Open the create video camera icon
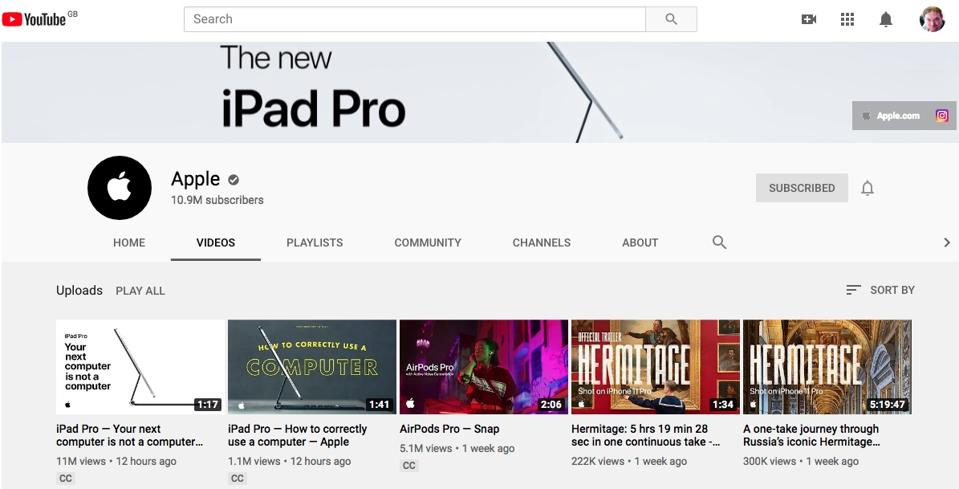The width and height of the screenshot is (959, 489). (809, 20)
